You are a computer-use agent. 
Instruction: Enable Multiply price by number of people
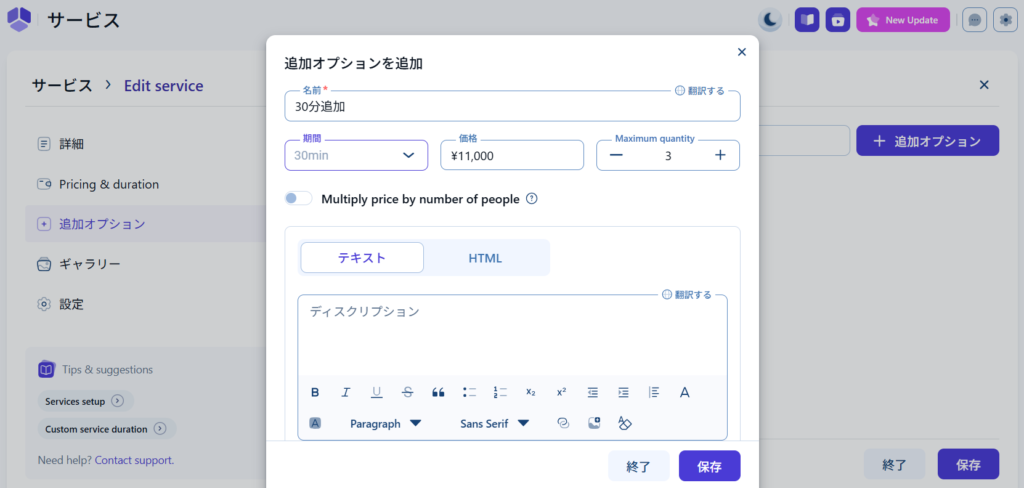tap(299, 199)
